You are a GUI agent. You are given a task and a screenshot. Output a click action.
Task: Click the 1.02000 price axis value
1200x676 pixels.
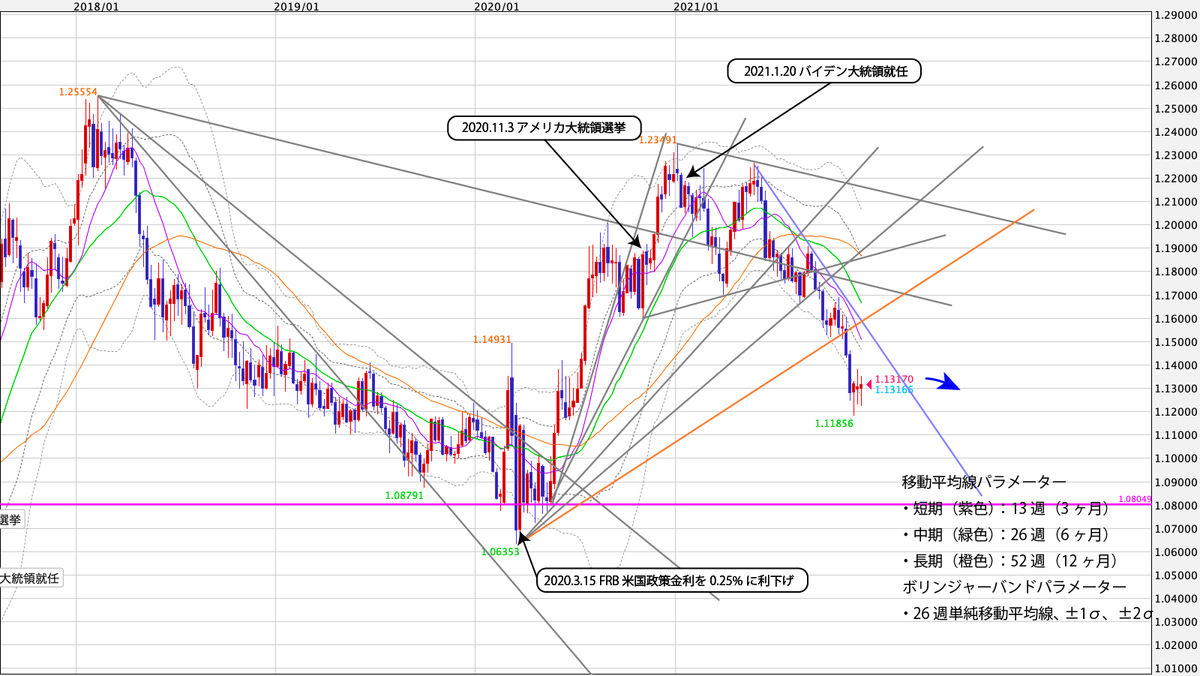[x=1177, y=645]
